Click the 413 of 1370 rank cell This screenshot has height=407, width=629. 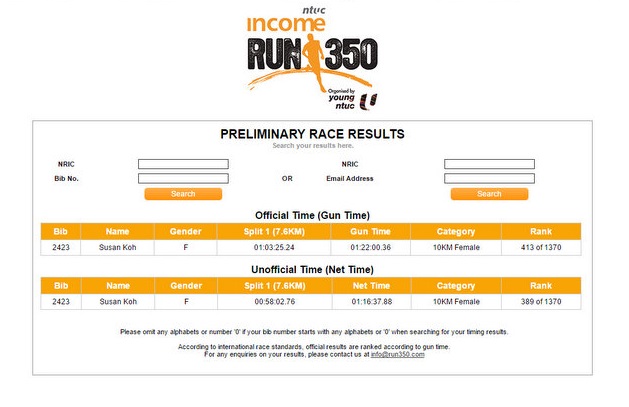tap(541, 247)
